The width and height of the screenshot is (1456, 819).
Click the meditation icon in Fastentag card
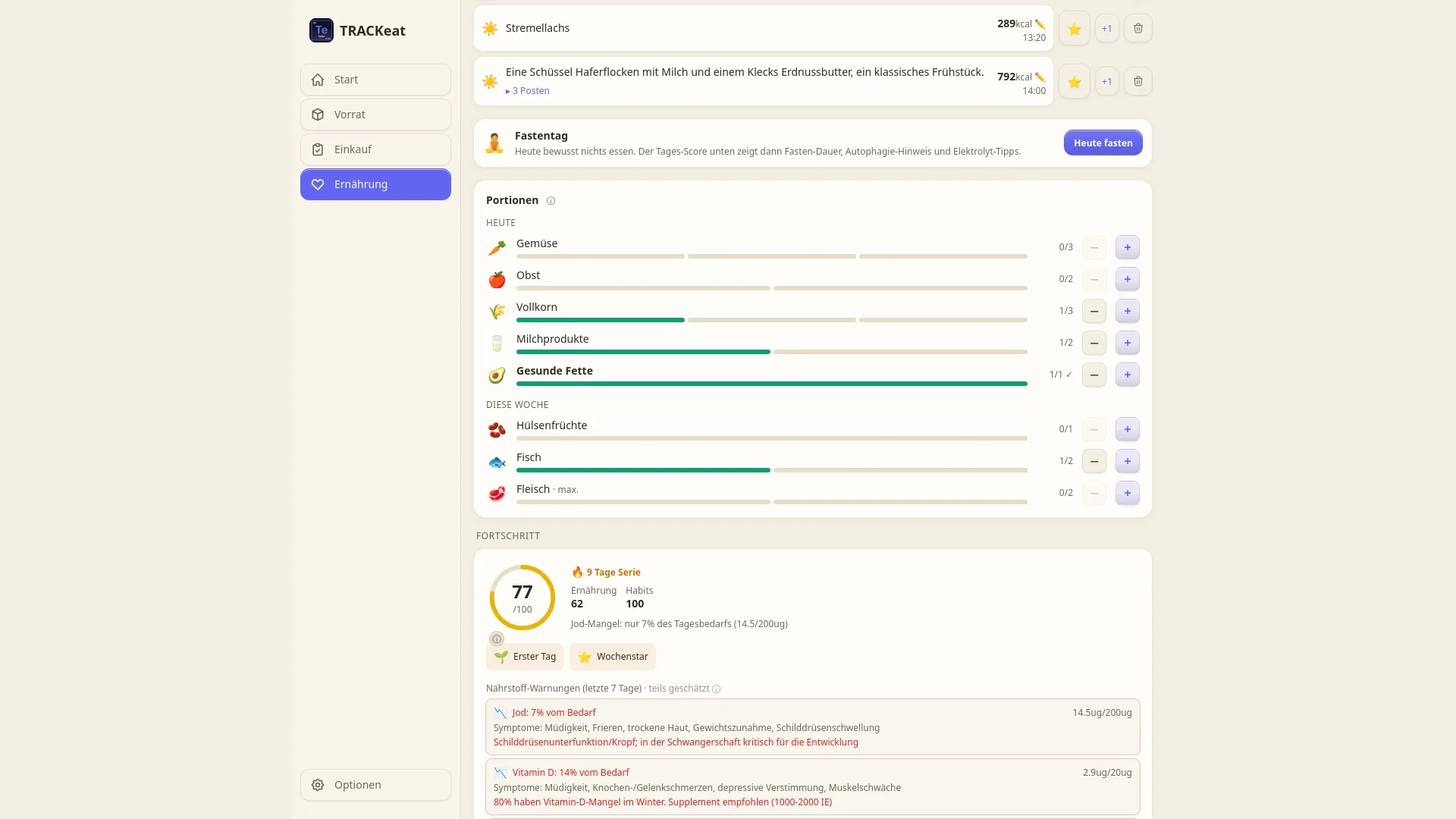pos(494,143)
